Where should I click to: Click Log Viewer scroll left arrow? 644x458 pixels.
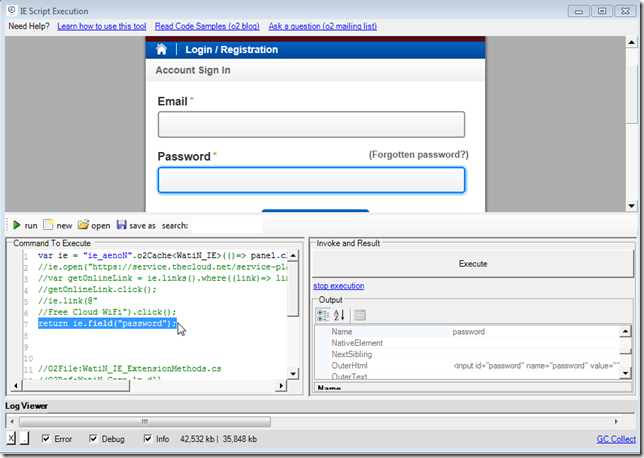point(12,421)
